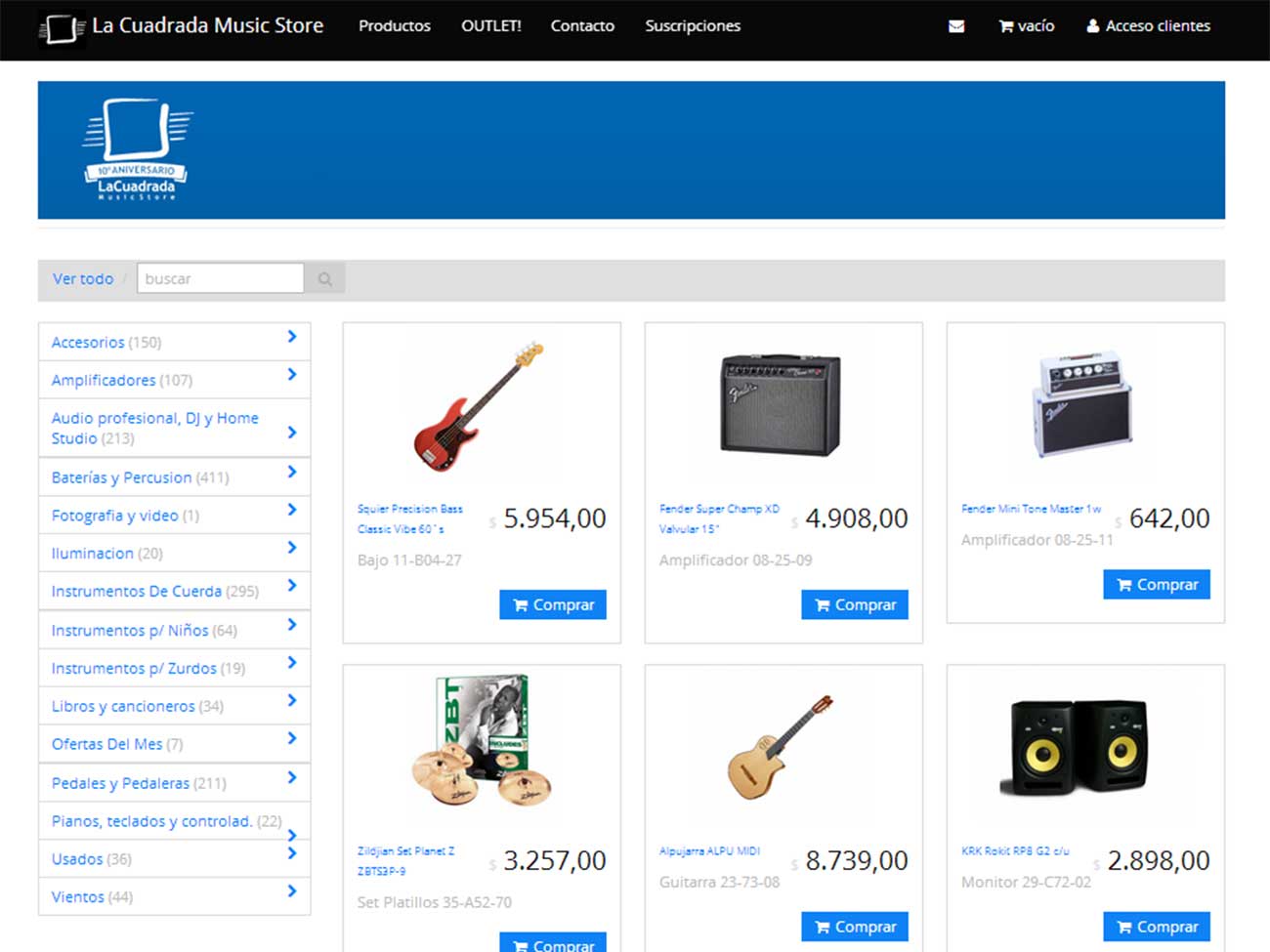
Task: Open Squier Precision Bass Classic Vibe link
Action: pos(410,518)
